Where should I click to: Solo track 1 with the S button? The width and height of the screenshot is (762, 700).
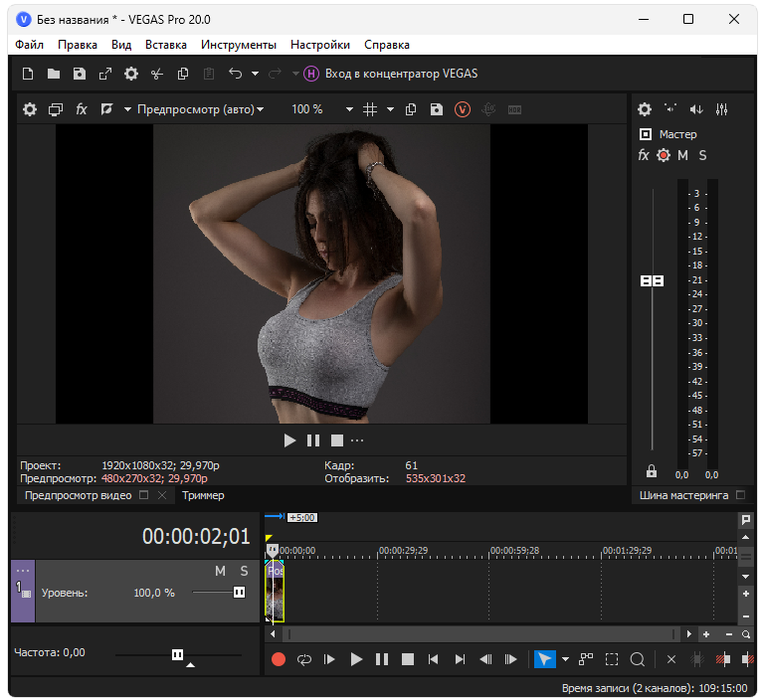coord(243,571)
